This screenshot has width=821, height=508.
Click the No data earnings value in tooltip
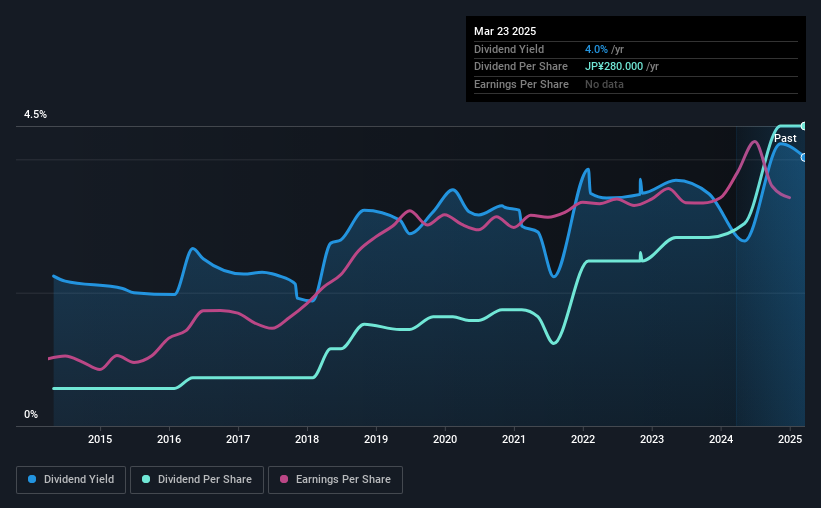[x=604, y=84]
